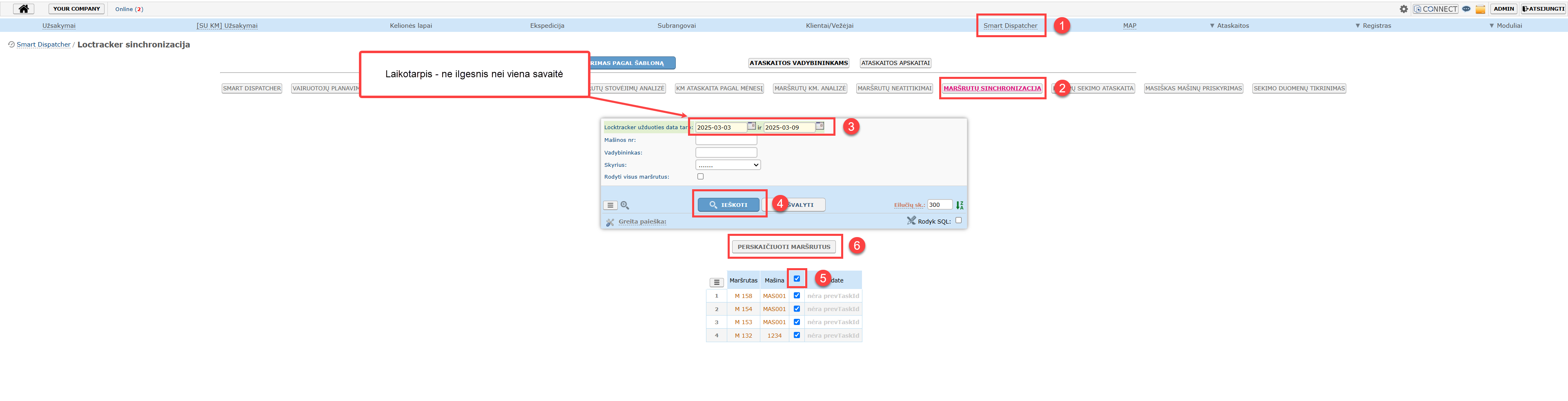Click the magnifier plus advanced search icon

[x=624, y=205]
